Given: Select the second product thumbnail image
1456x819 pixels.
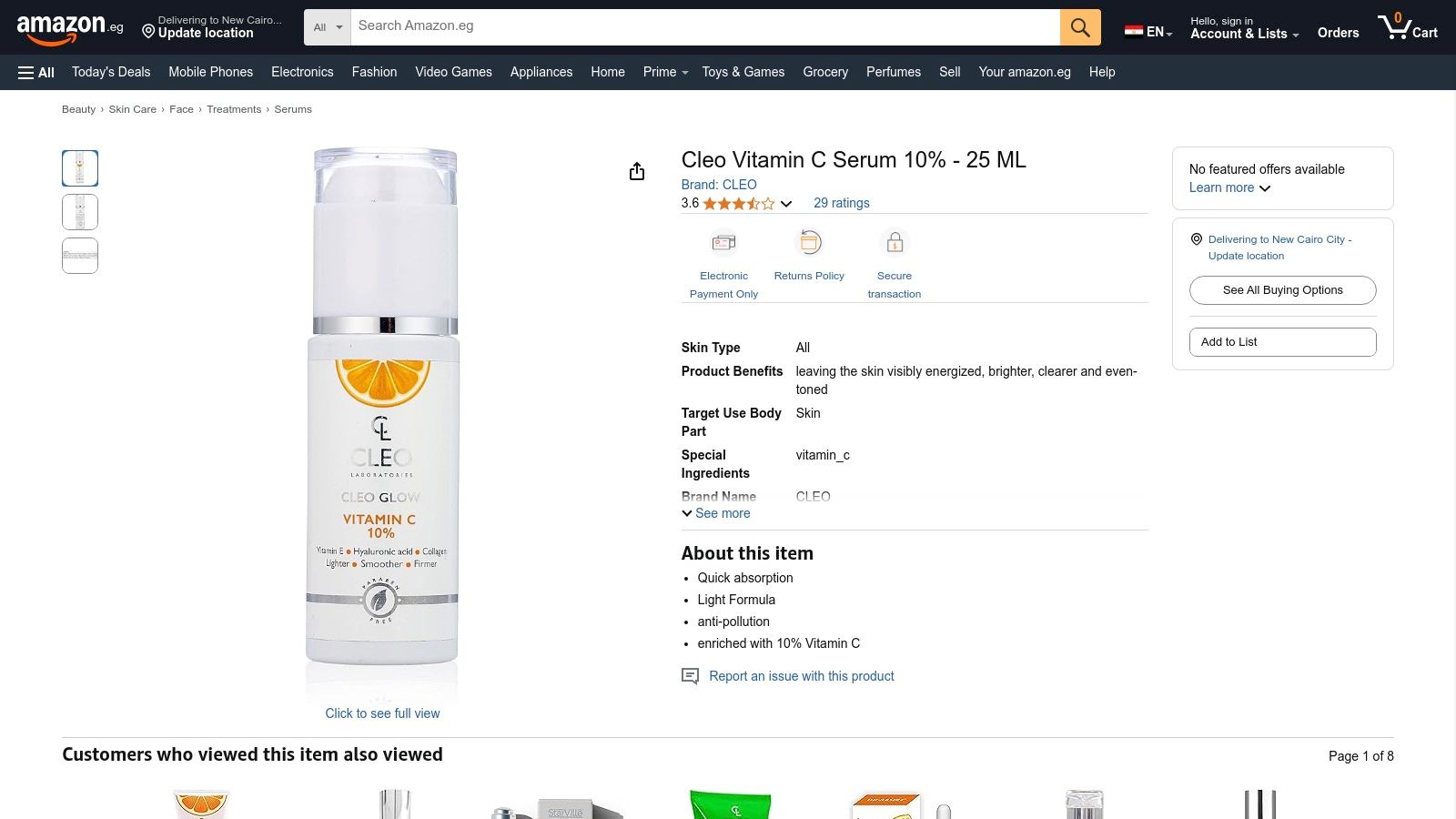Looking at the screenshot, I should pos(80,212).
